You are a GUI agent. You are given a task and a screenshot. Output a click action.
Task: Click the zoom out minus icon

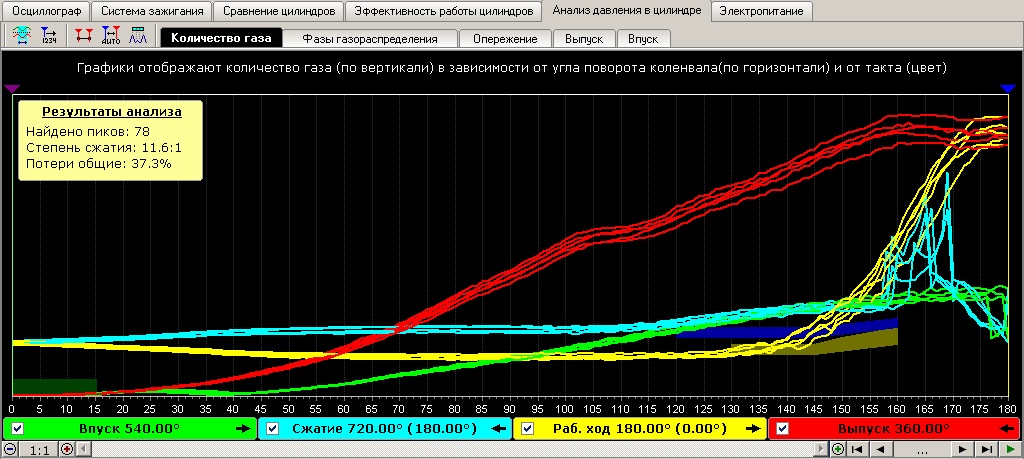pyautogui.click(x=9, y=449)
